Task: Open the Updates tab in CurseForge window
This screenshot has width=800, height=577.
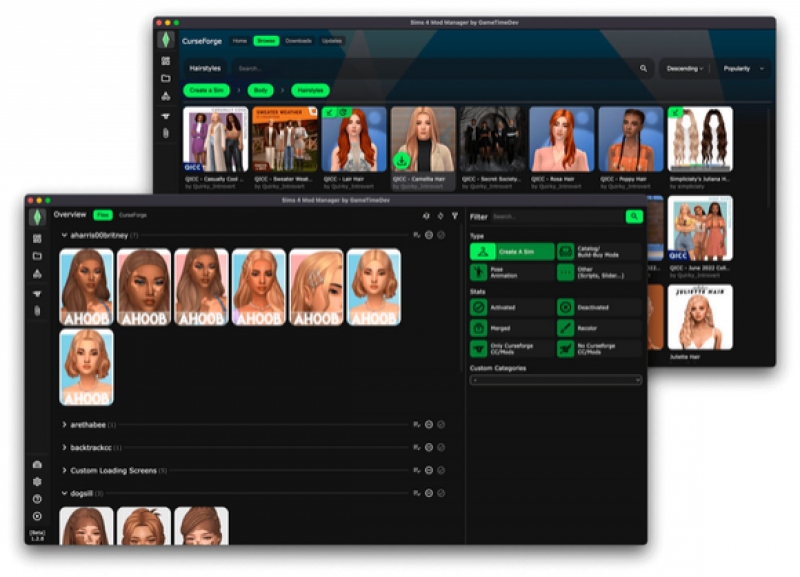Action: tap(332, 41)
